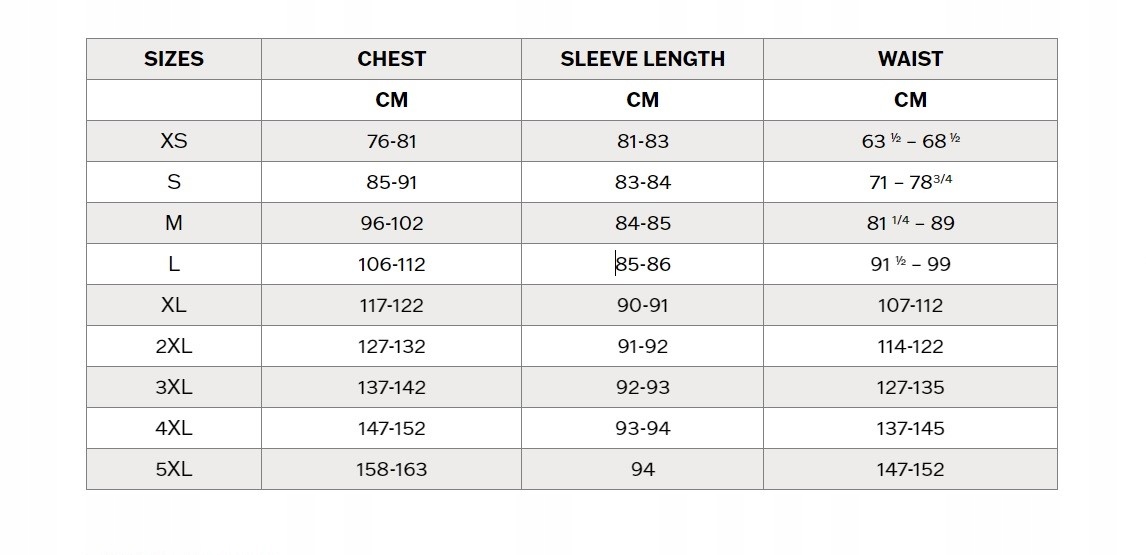The height and width of the screenshot is (555, 1146).
Task: Click chest value 76-81
Action: click(x=391, y=141)
